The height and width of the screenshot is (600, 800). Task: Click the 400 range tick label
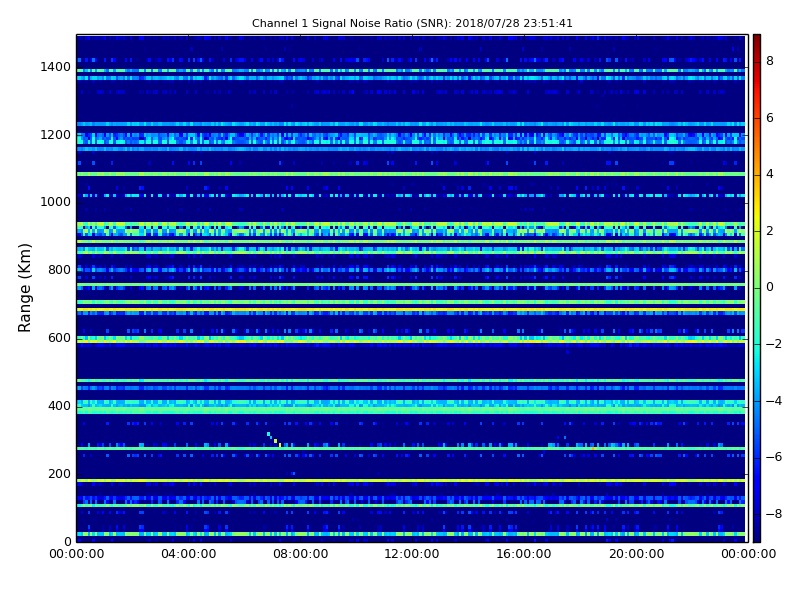(x=59, y=406)
